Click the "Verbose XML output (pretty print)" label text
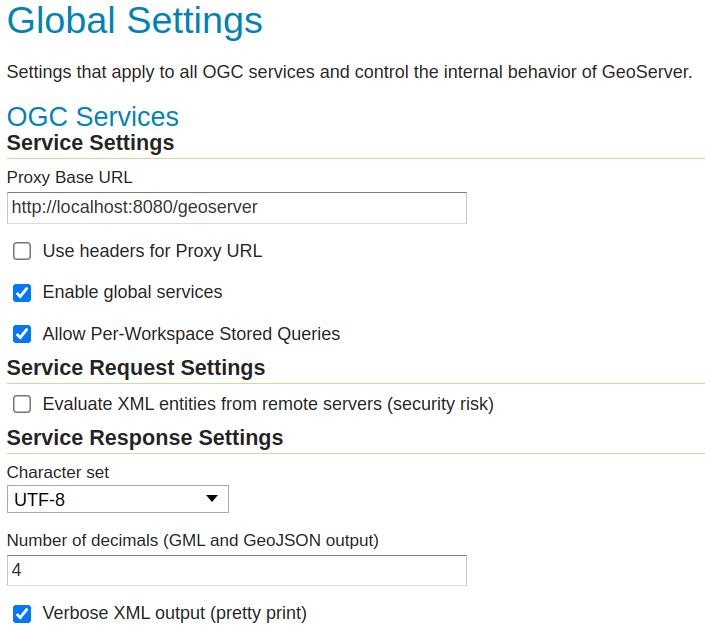The height and width of the screenshot is (630, 705). 174,613
